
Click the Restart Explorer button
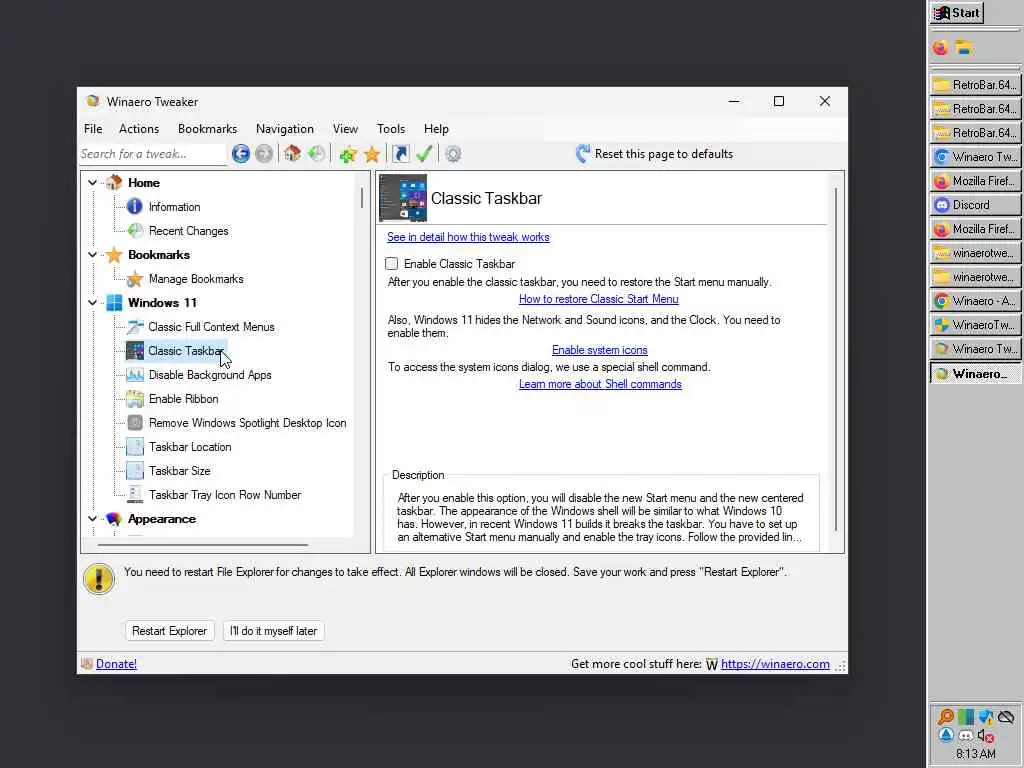pos(169,631)
